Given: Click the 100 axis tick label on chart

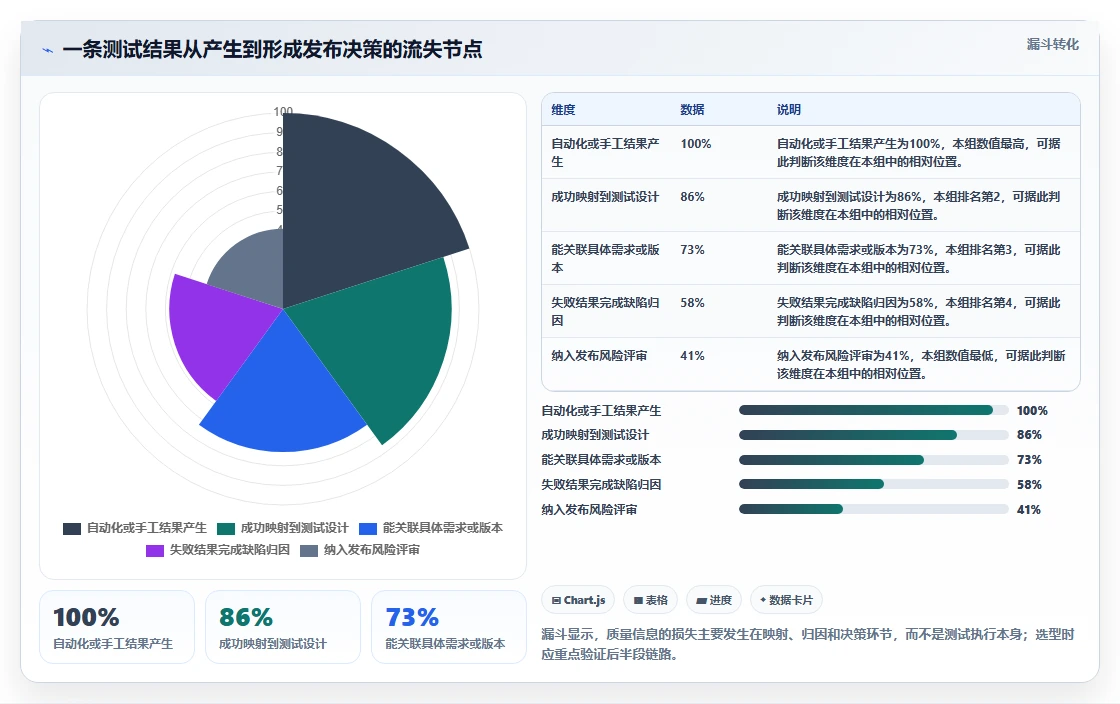Looking at the screenshot, I should (283, 112).
